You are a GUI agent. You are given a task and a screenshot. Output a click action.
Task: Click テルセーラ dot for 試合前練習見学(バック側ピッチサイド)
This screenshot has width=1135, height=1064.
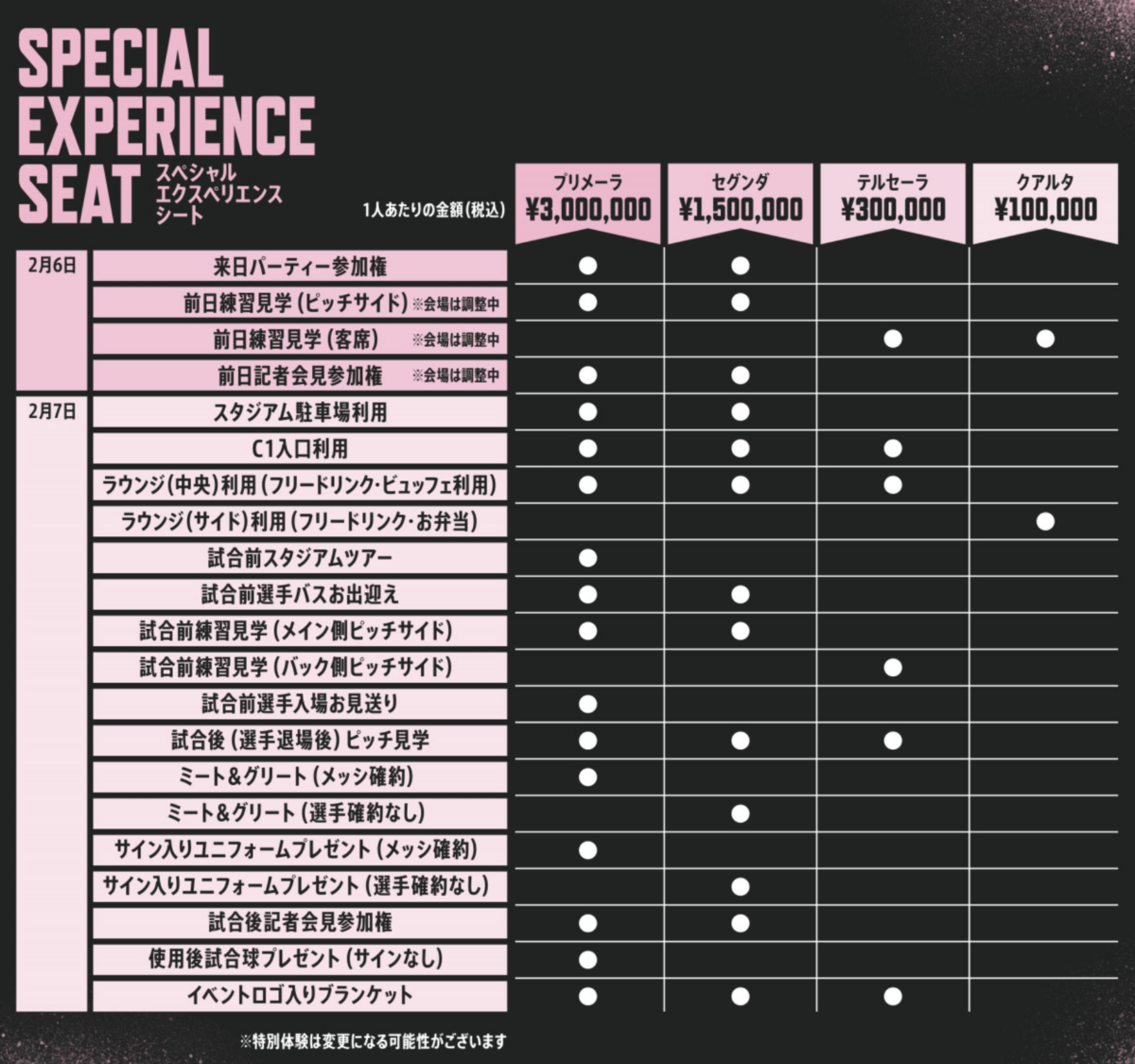[x=892, y=668]
